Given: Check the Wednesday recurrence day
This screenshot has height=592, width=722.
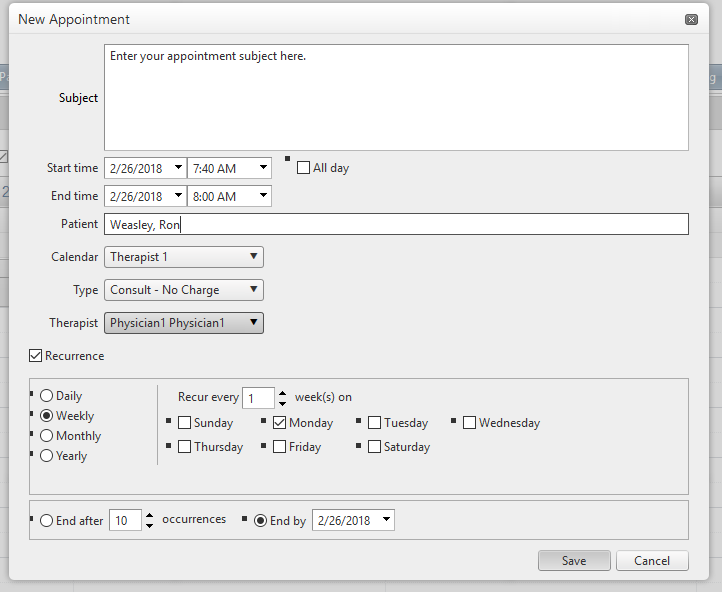Looking at the screenshot, I should point(469,423).
